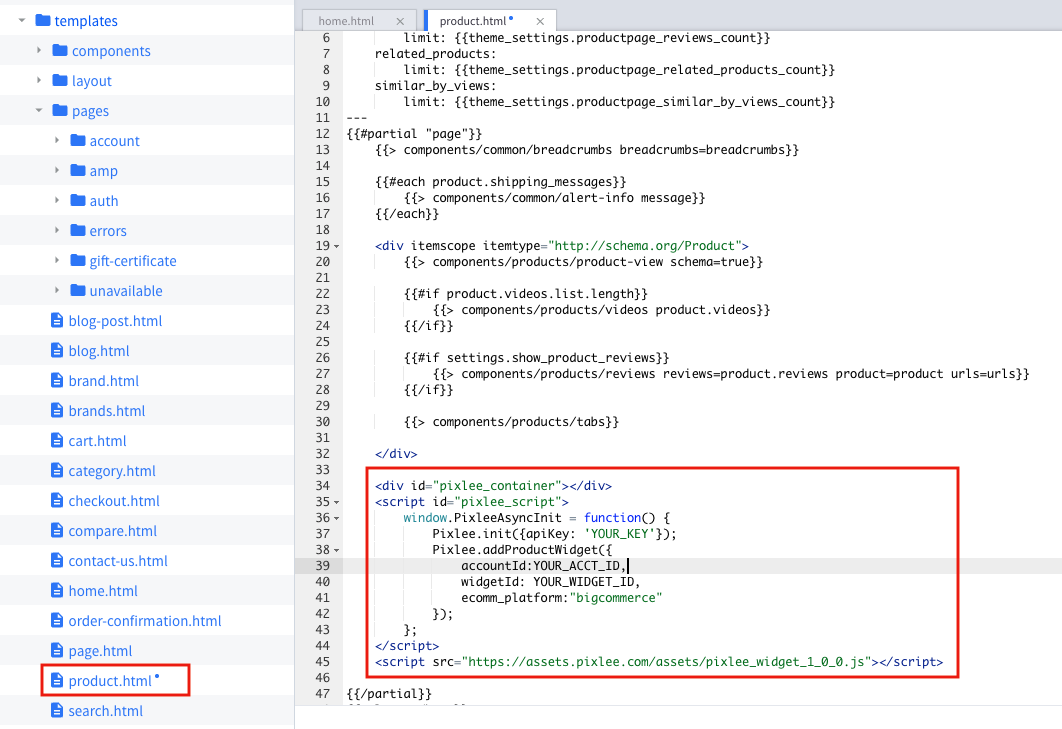Open blog-post.html from the file tree
This screenshot has width=1062, height=729.
coord(115,320)
